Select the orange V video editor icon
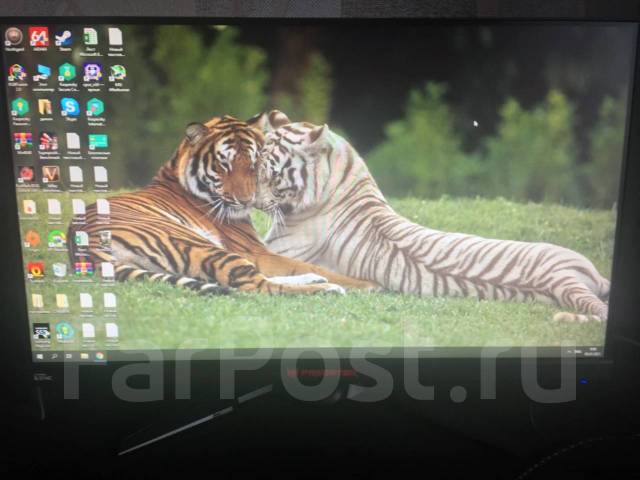Viewport: 640px width, 480px height. 50,174
